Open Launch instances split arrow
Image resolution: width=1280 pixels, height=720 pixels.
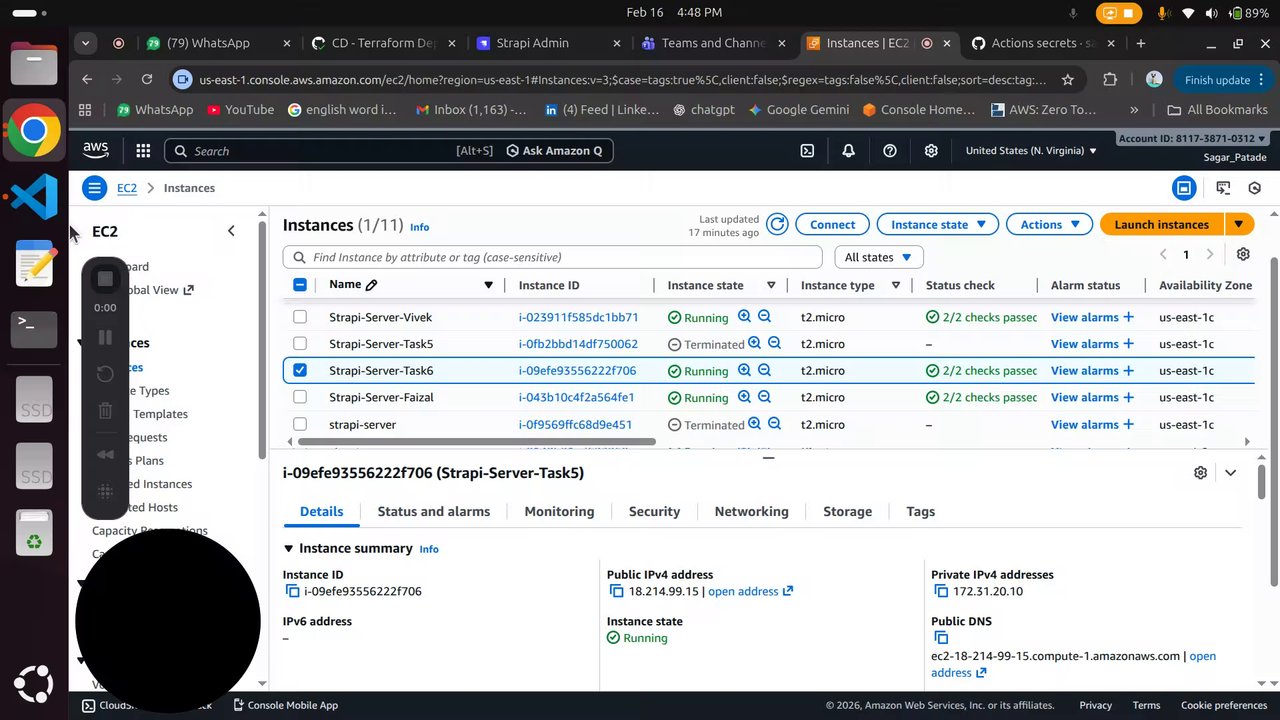point(1239,225)
